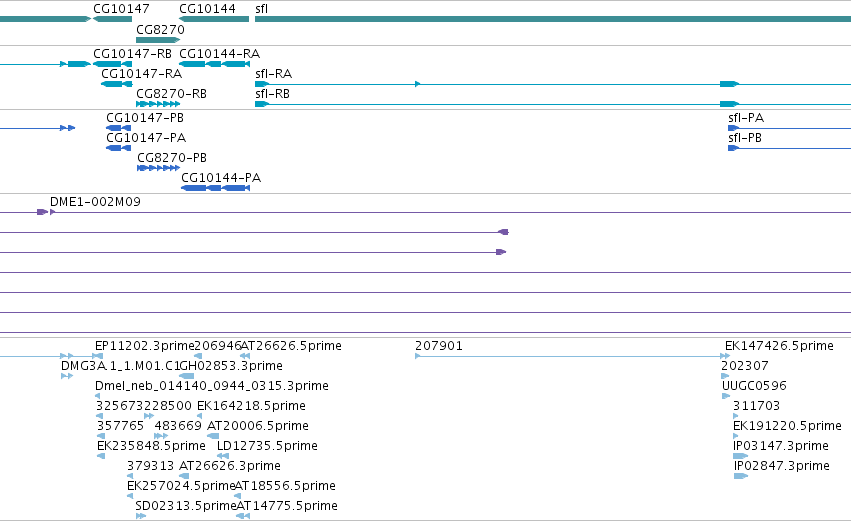This screenshot has height=521, width=851.
Task: Open the IP02847.3prime EST
Action: pyautogui.click(x=741, y=476)
